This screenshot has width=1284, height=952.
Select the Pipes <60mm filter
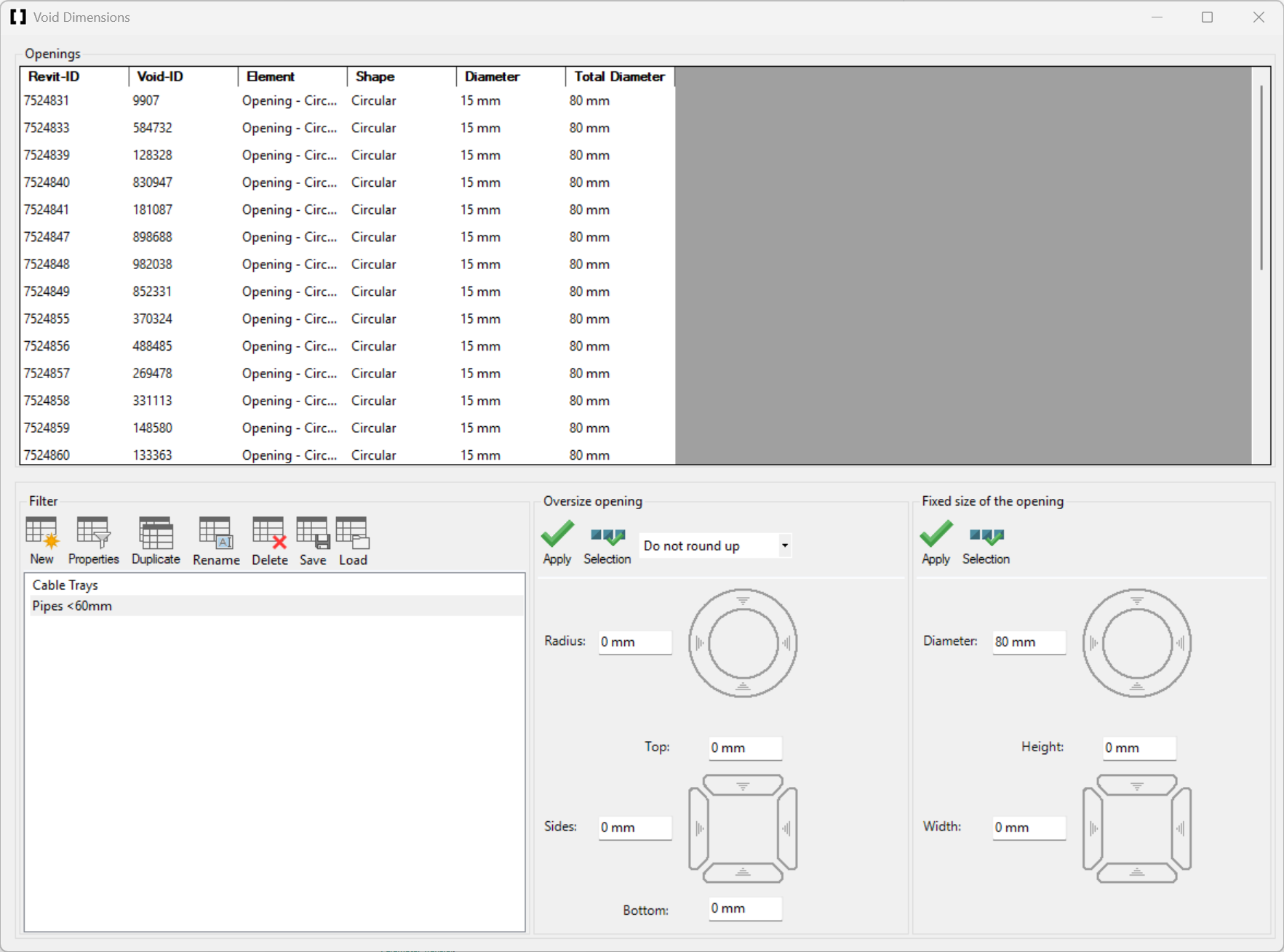tap(275, 606)
